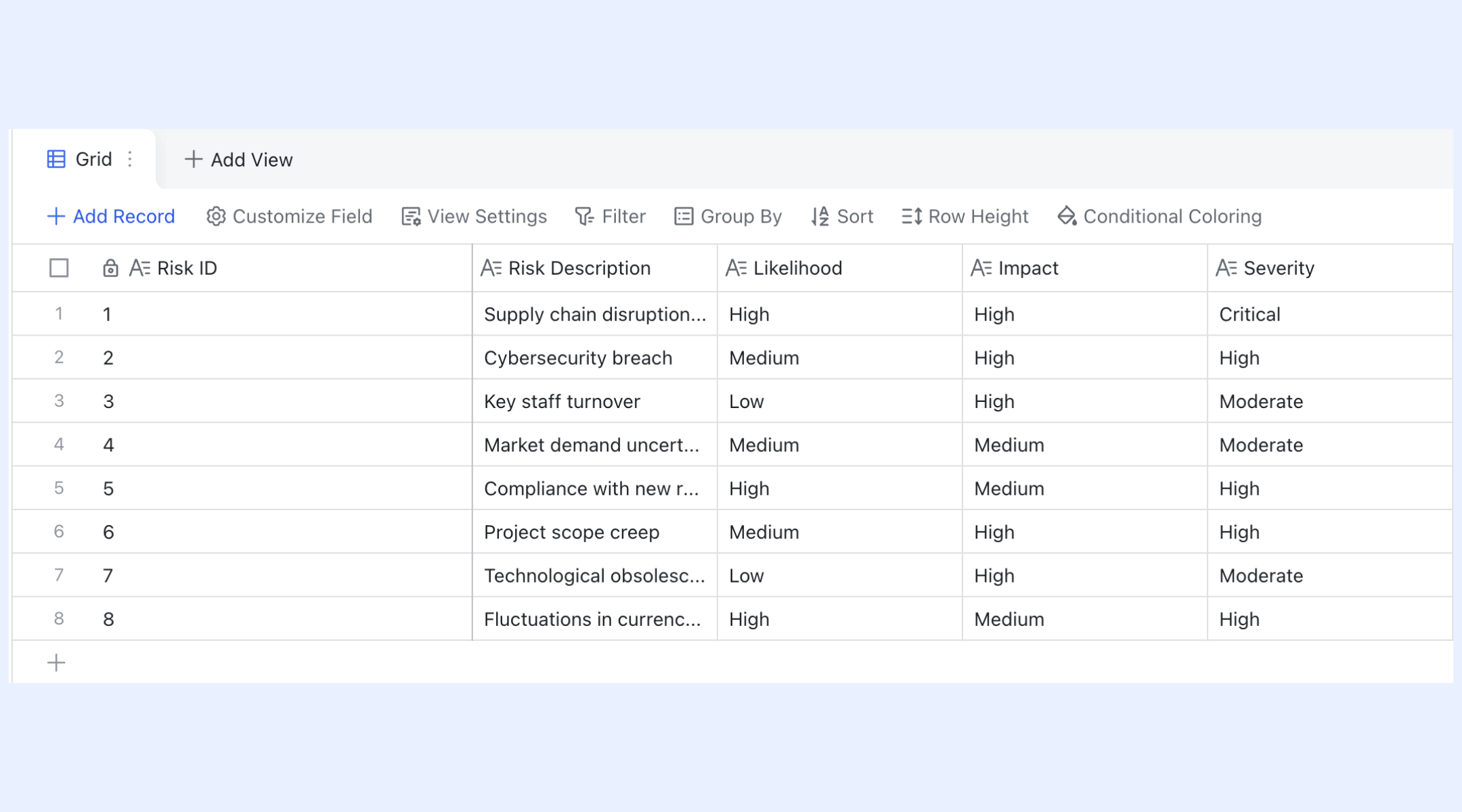Select the 'Supply chain disruption...' cell
The height and width of the screenshot is (812, 1462).
pyautogui.click(x=595, y=314)
